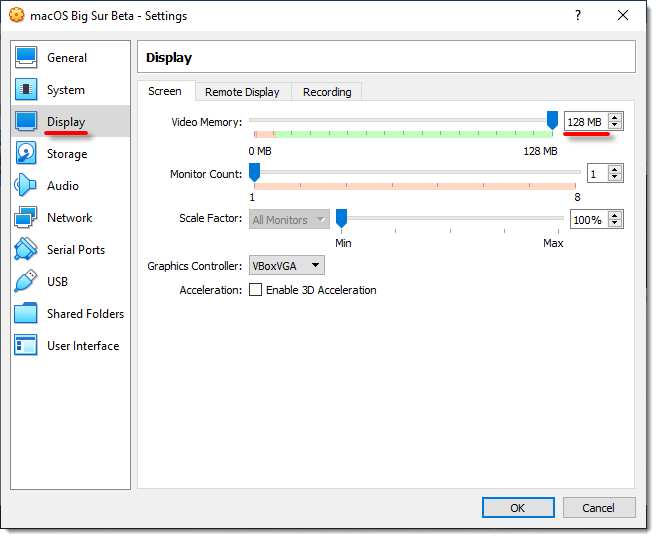Click the User Interface window icon
This screenshot has height=539, width=657.
(26, 345)
